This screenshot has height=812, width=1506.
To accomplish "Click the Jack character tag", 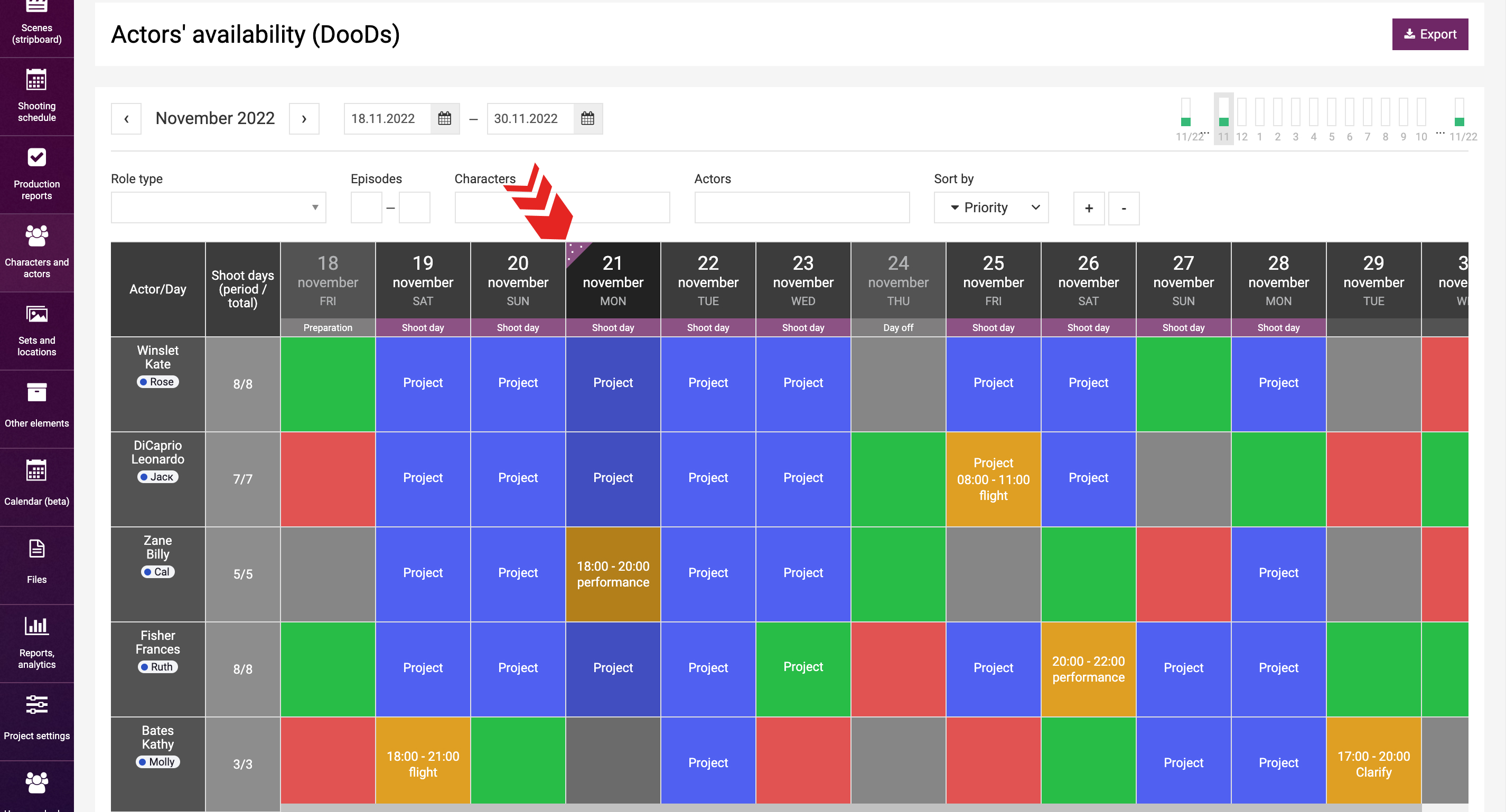I will [158, 477].
